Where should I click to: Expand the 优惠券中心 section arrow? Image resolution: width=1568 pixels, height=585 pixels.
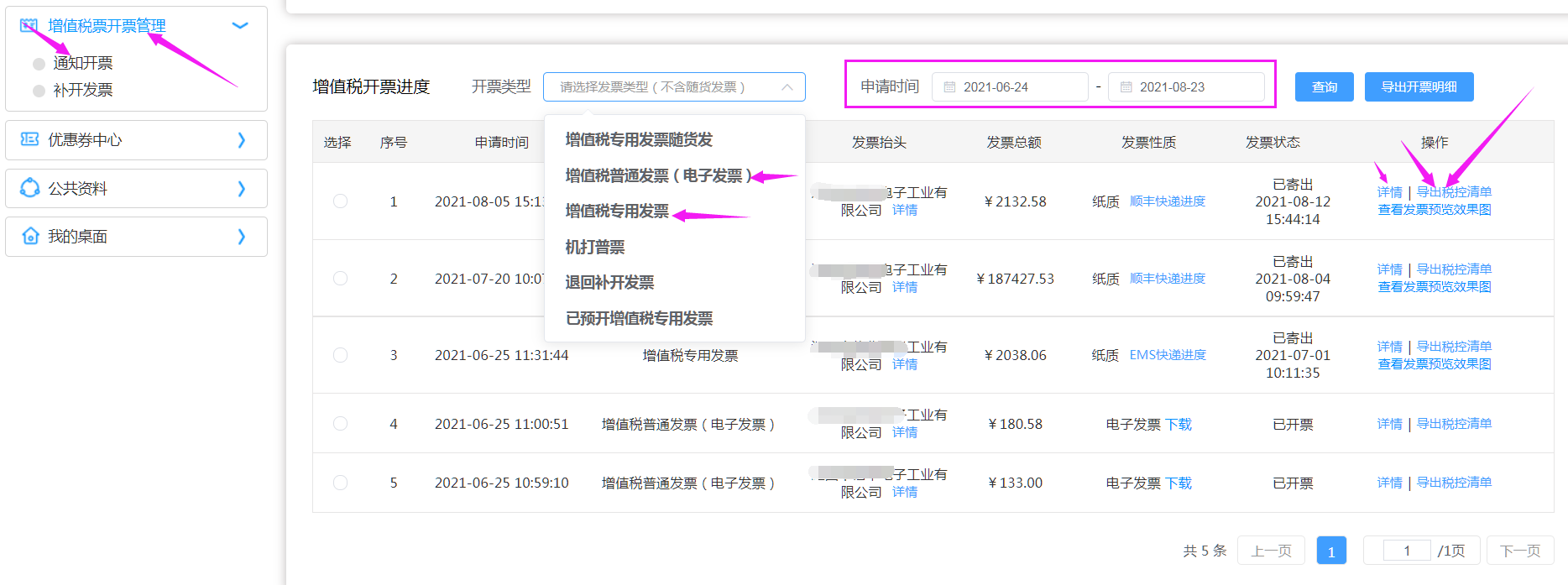[242, 140]
